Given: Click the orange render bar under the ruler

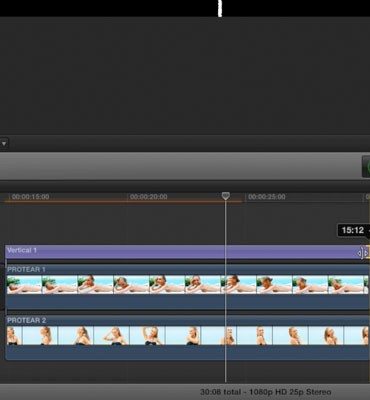Looking at the screenshot, I should click(x=123, y=202).
